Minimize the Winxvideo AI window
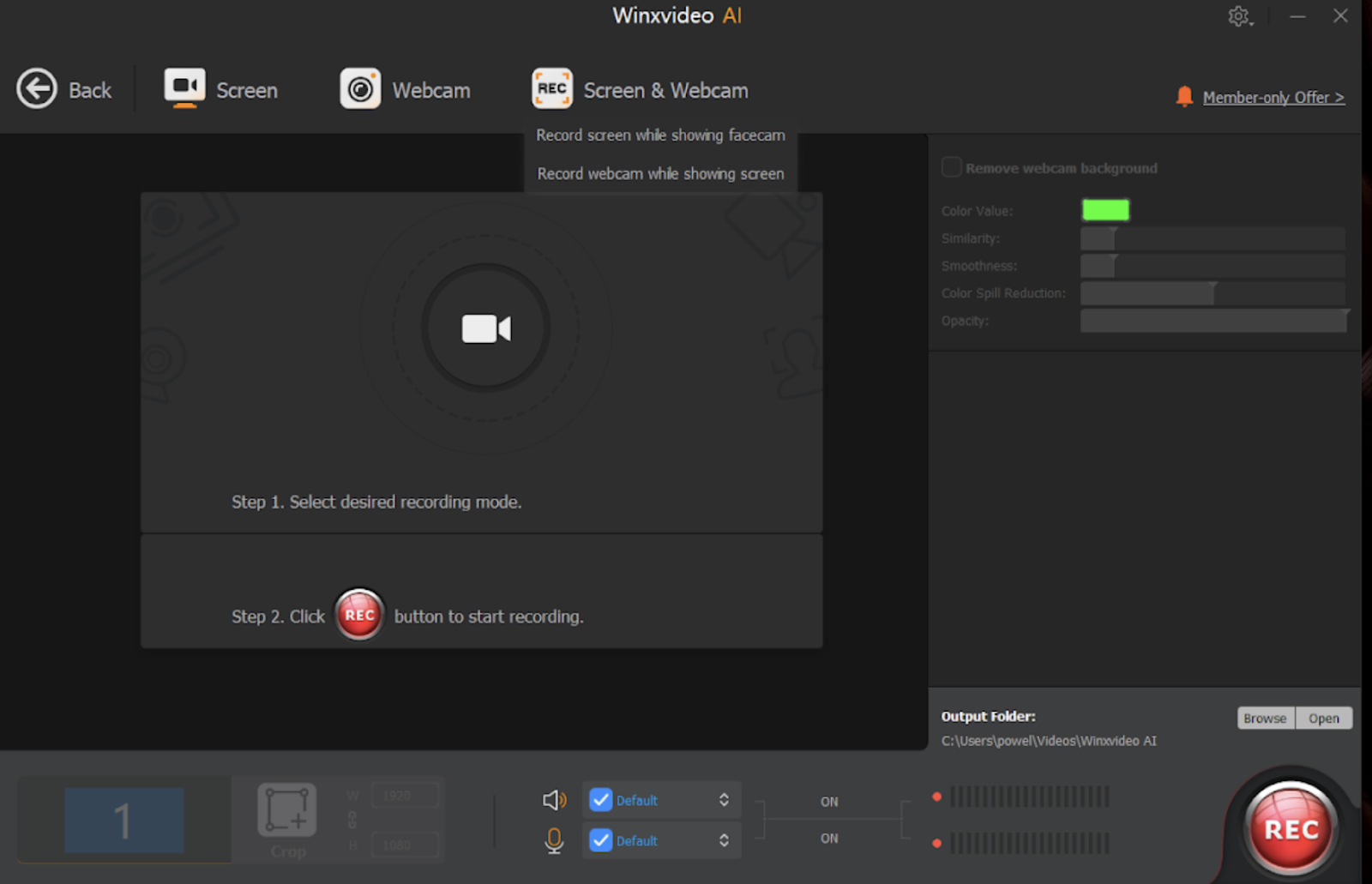This screenshot has width=1372, height=884. (x=1297, y=16)
